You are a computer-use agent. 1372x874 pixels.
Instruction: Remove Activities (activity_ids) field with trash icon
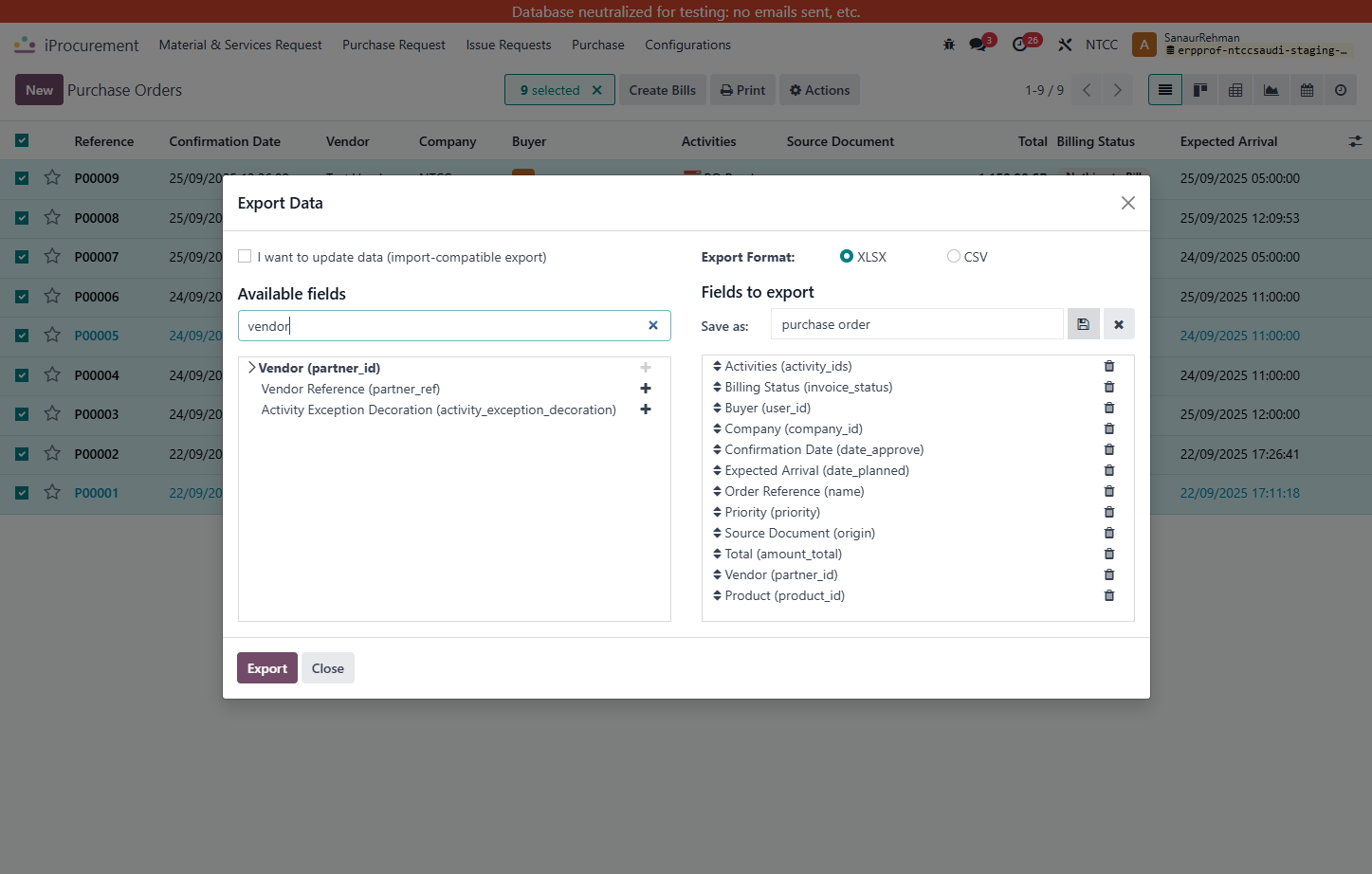pyautogui.click(x=1109, y=366)
